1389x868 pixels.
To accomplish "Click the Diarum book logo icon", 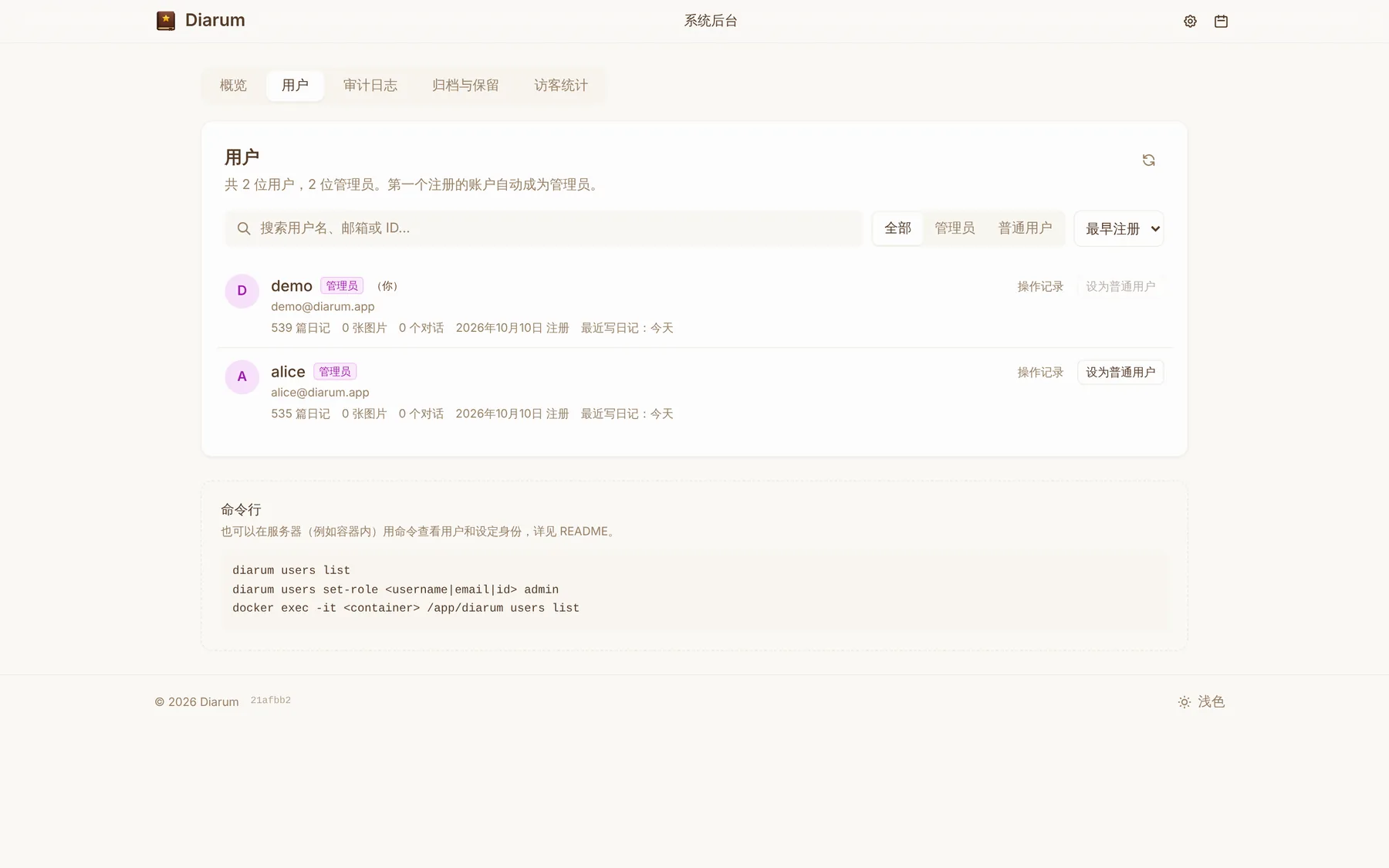I will (x=165, y=21).
